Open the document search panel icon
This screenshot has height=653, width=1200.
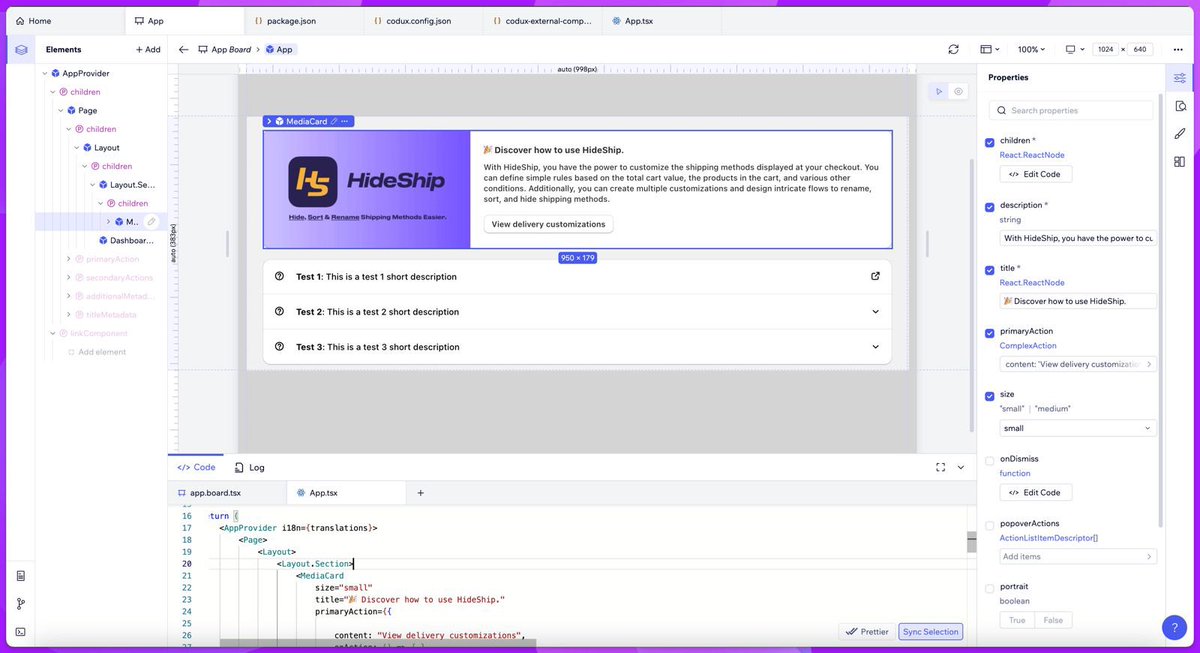(x=1180, y=105)
